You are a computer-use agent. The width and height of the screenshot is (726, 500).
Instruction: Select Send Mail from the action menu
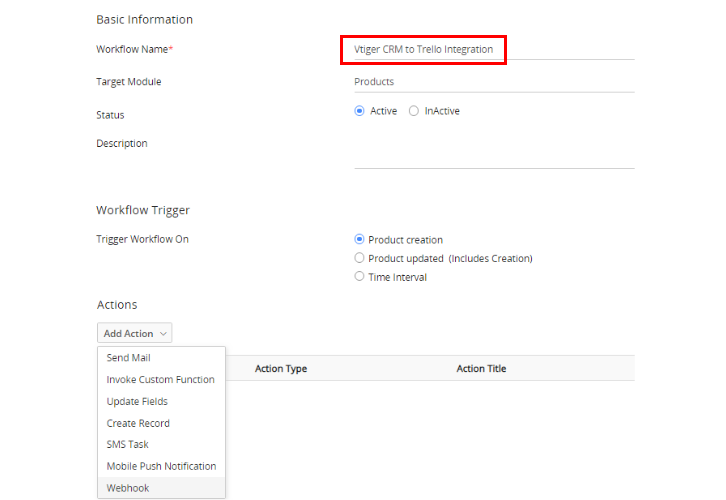pos(161,358)
